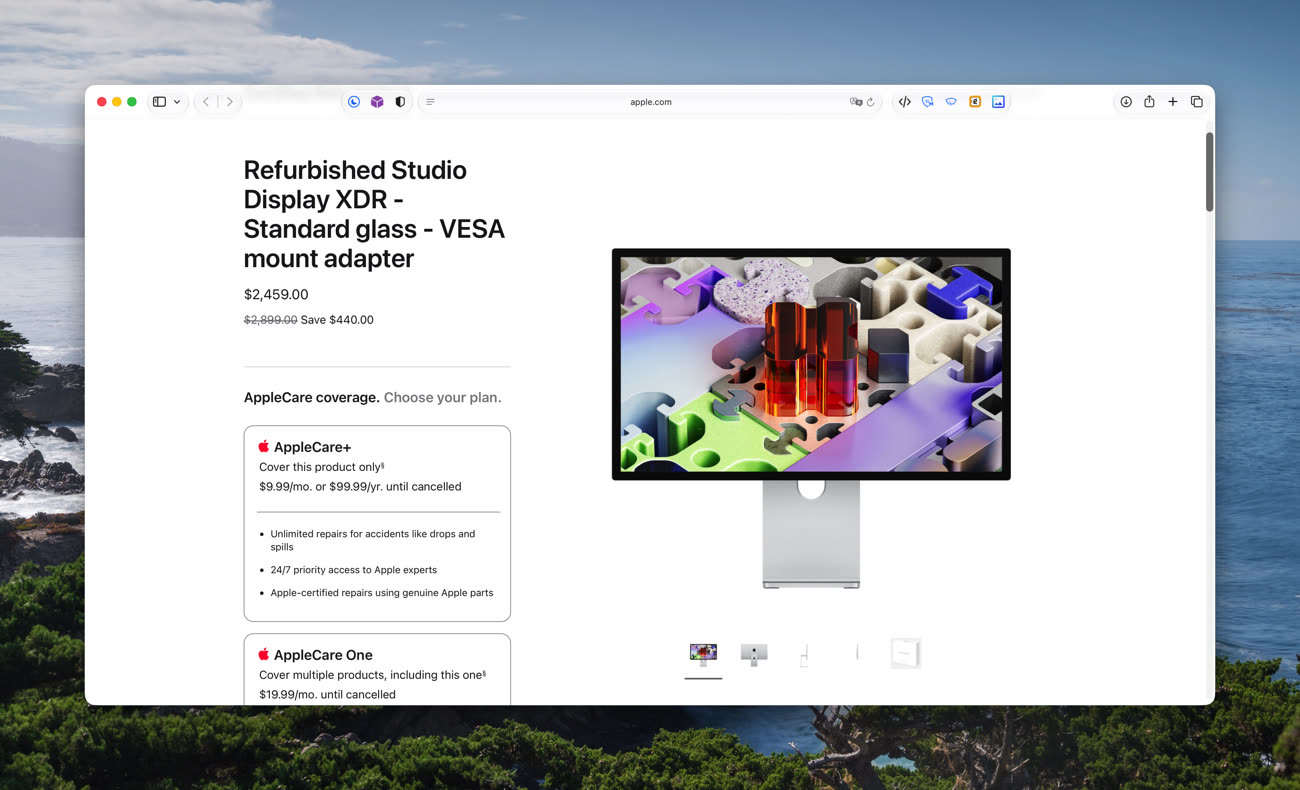Open the page menu in the address bar
This screenshot has width=1300, height=790.
pyautogui.click(x=430, y=102)
